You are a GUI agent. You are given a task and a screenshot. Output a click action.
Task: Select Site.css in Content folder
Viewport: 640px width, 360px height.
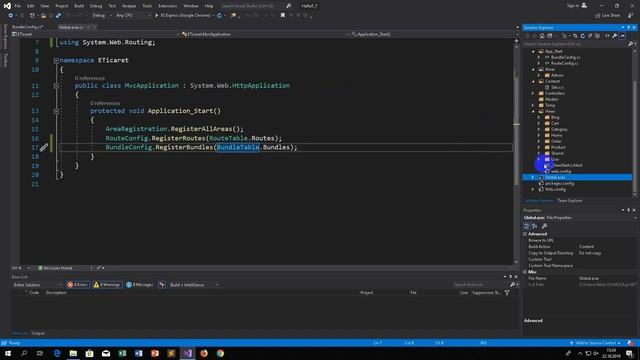point(557,87)
